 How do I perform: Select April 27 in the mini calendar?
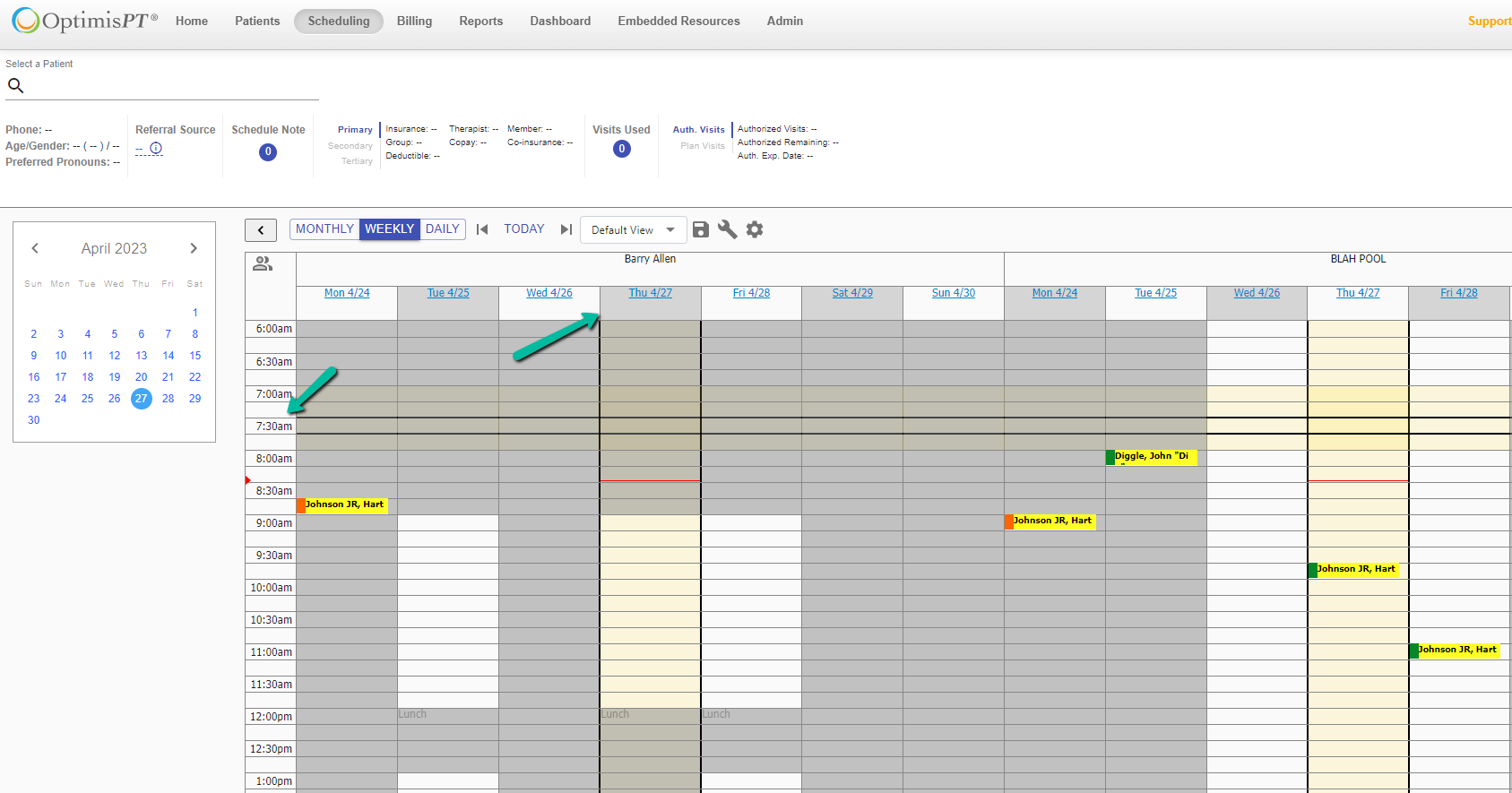click(x=142, y=399)
